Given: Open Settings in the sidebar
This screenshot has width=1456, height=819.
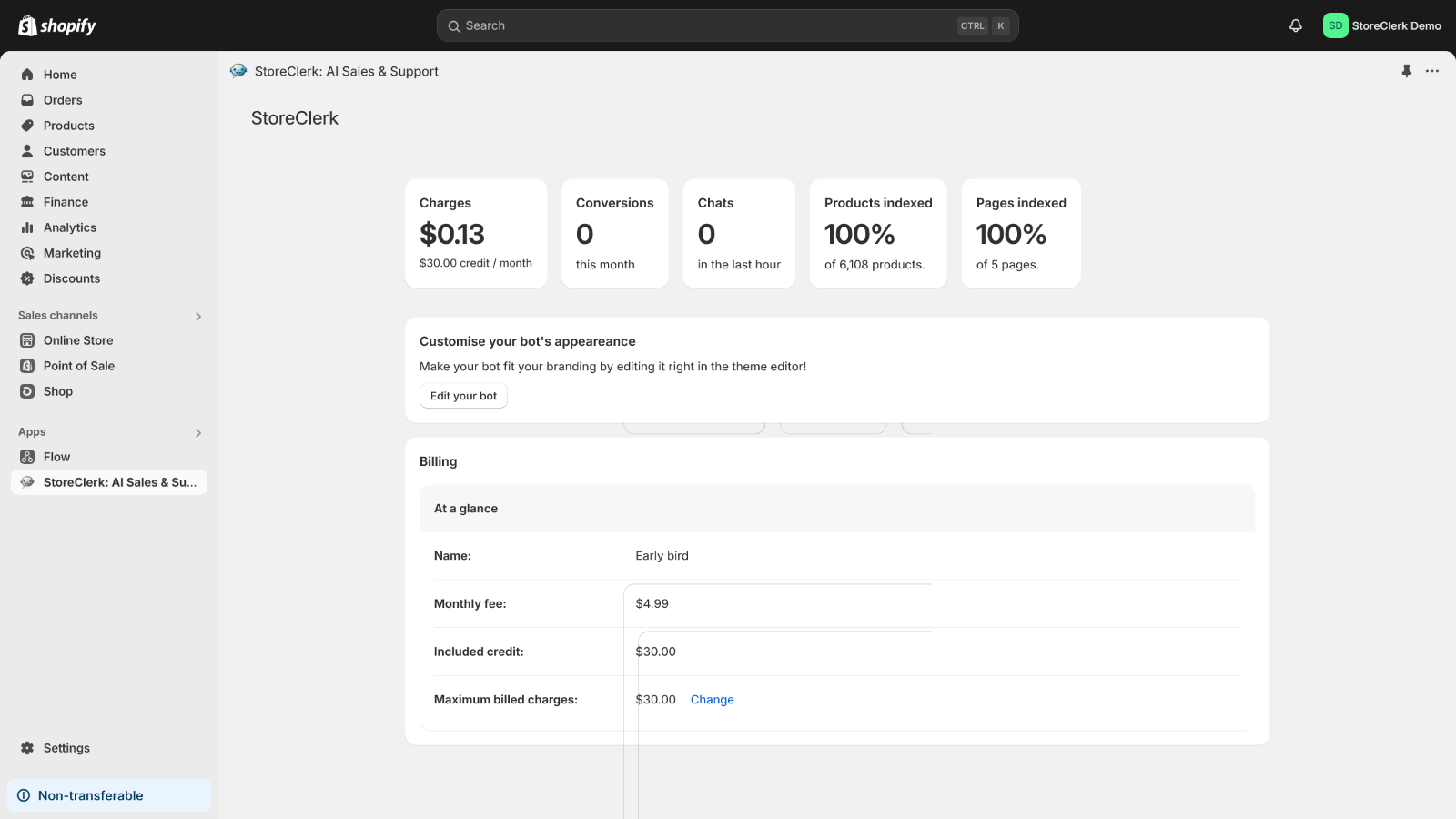Looking at the screenshot, I should (x=109, y=748).
